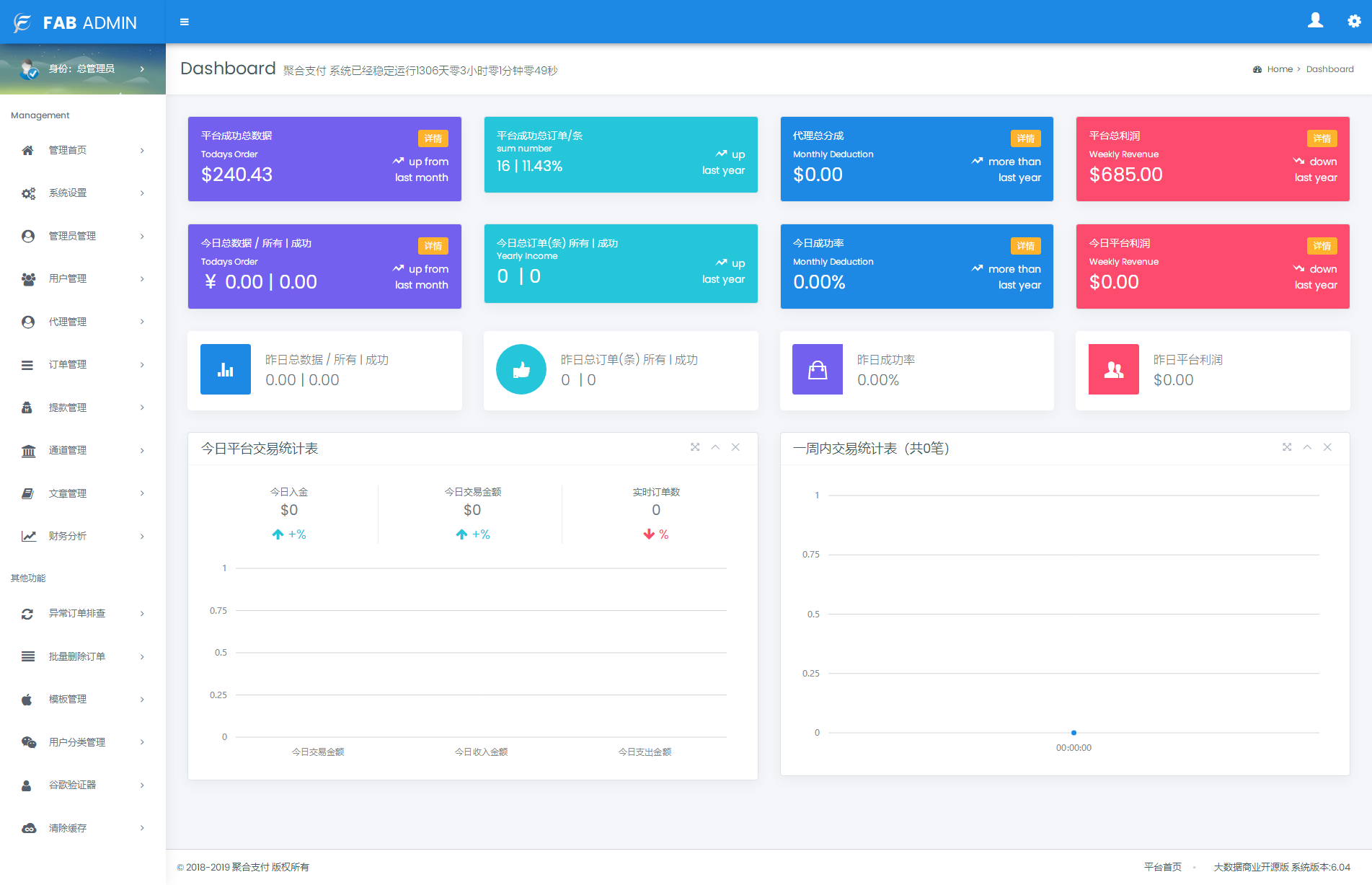Click the 清除缓存 cache icon
The width and height of the screenshot is (1372, 885).
tap(28, 827)
